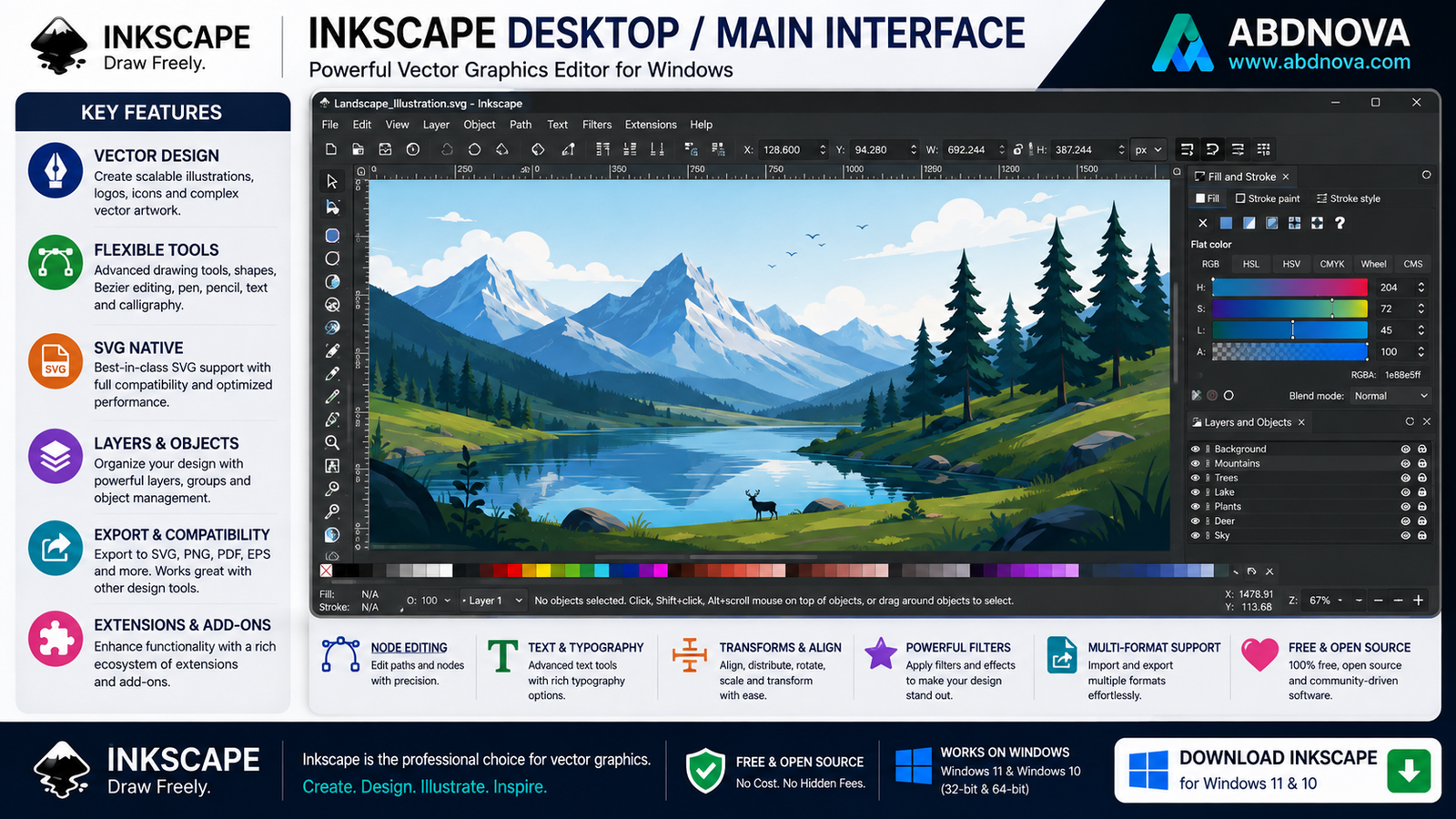Toggle the Lake layer eye icon
Viewport: 1456px width, 819px height.
click(x=1196, y=492)
